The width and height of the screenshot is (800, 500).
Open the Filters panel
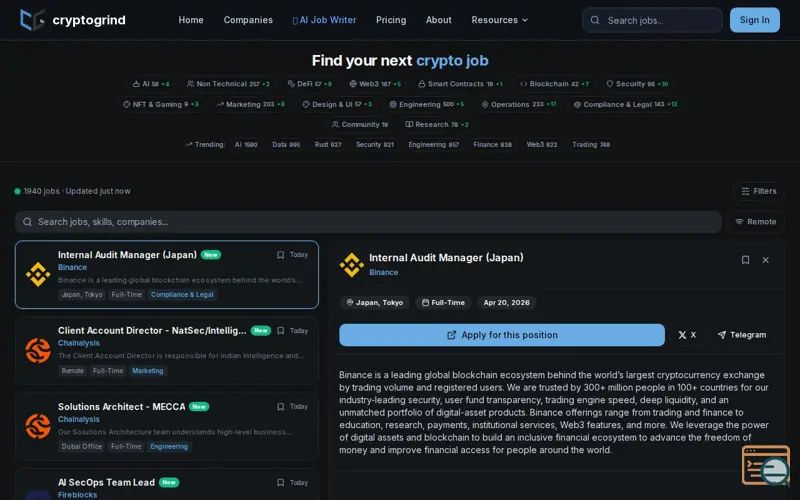pyautogui.click(x=759, y=191)
